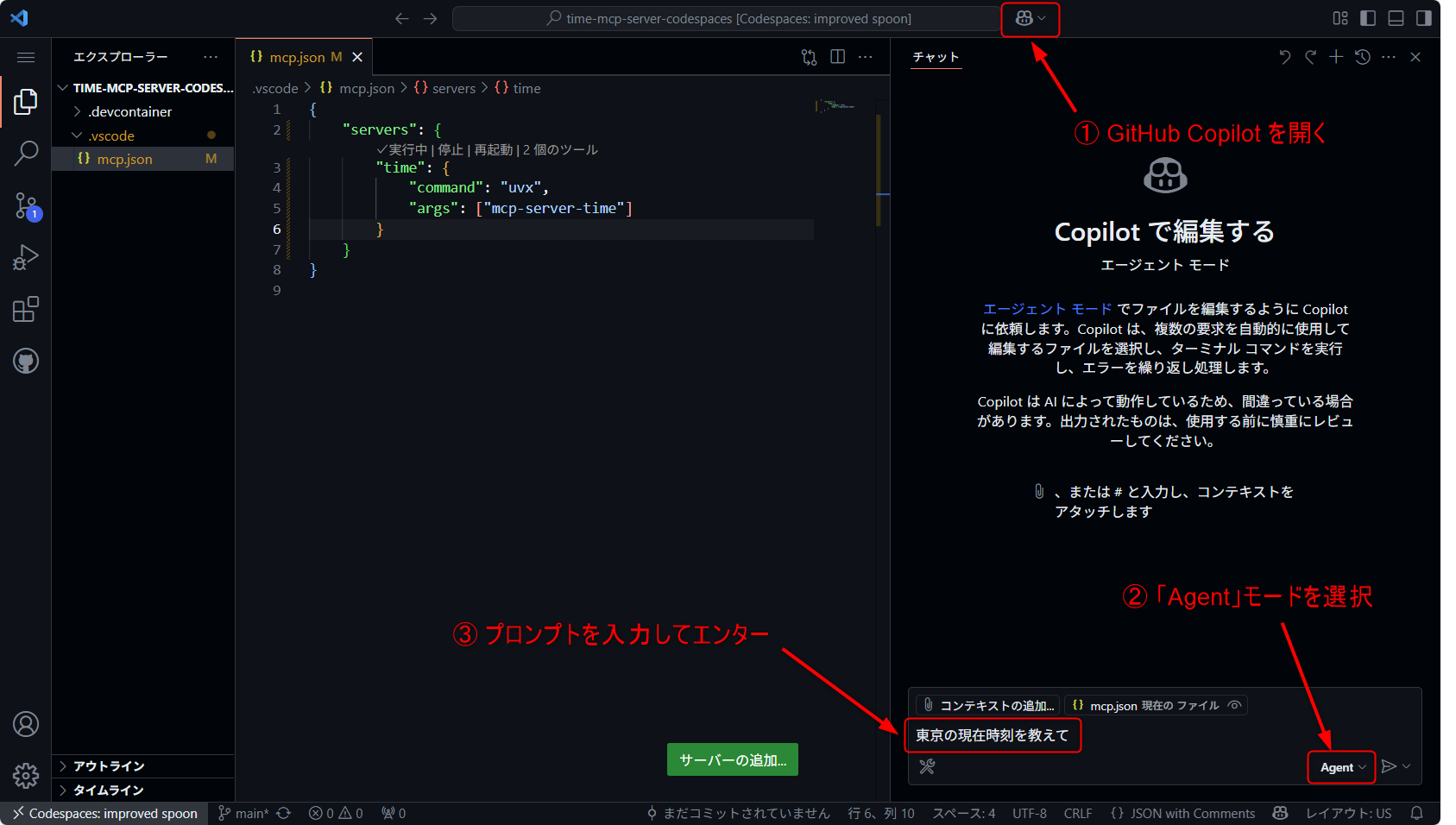
Task: Click the サーバーの追加... button
Action: (733, 759)
